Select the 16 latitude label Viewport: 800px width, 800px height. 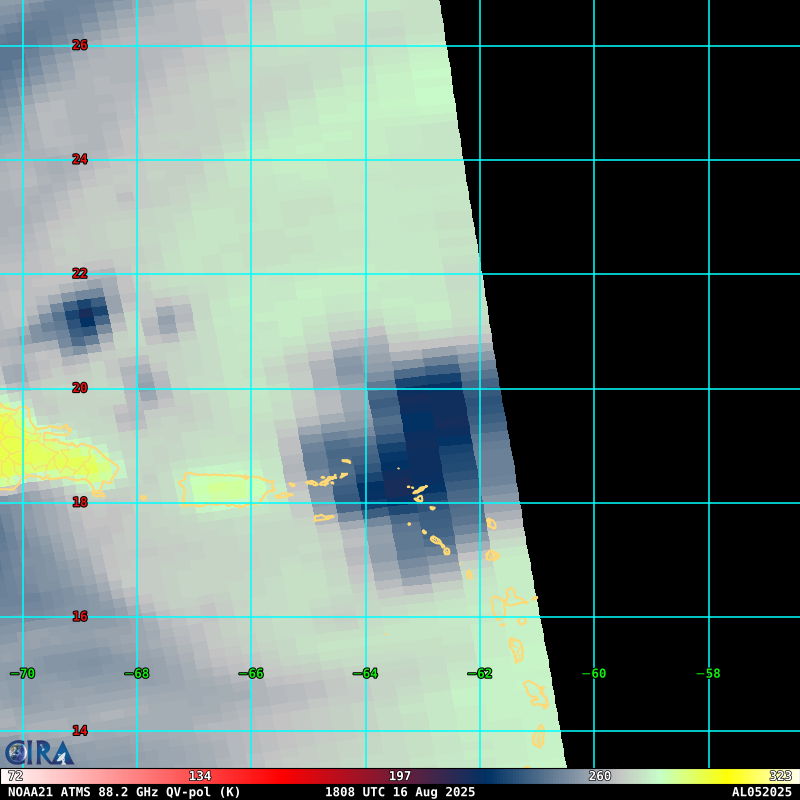pyautogui.click(x=80, y=617)
